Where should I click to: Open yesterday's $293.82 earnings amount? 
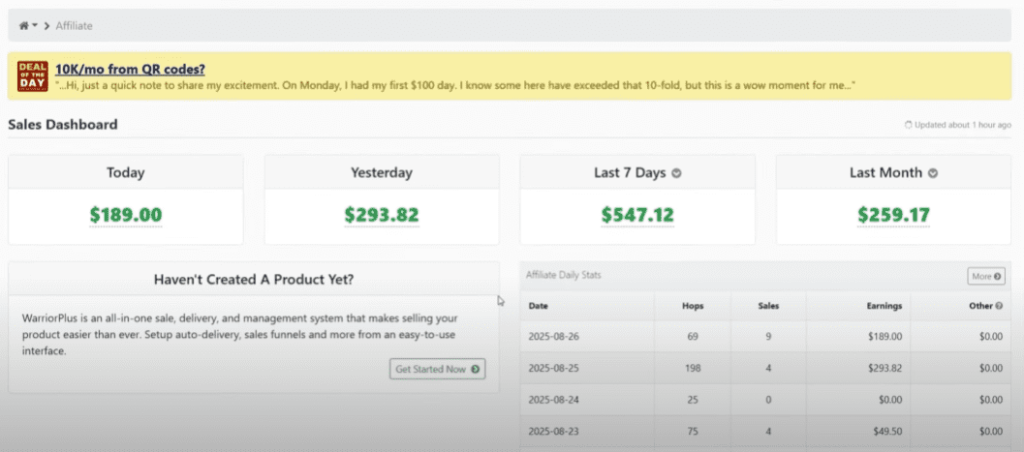tap(381, 214)
